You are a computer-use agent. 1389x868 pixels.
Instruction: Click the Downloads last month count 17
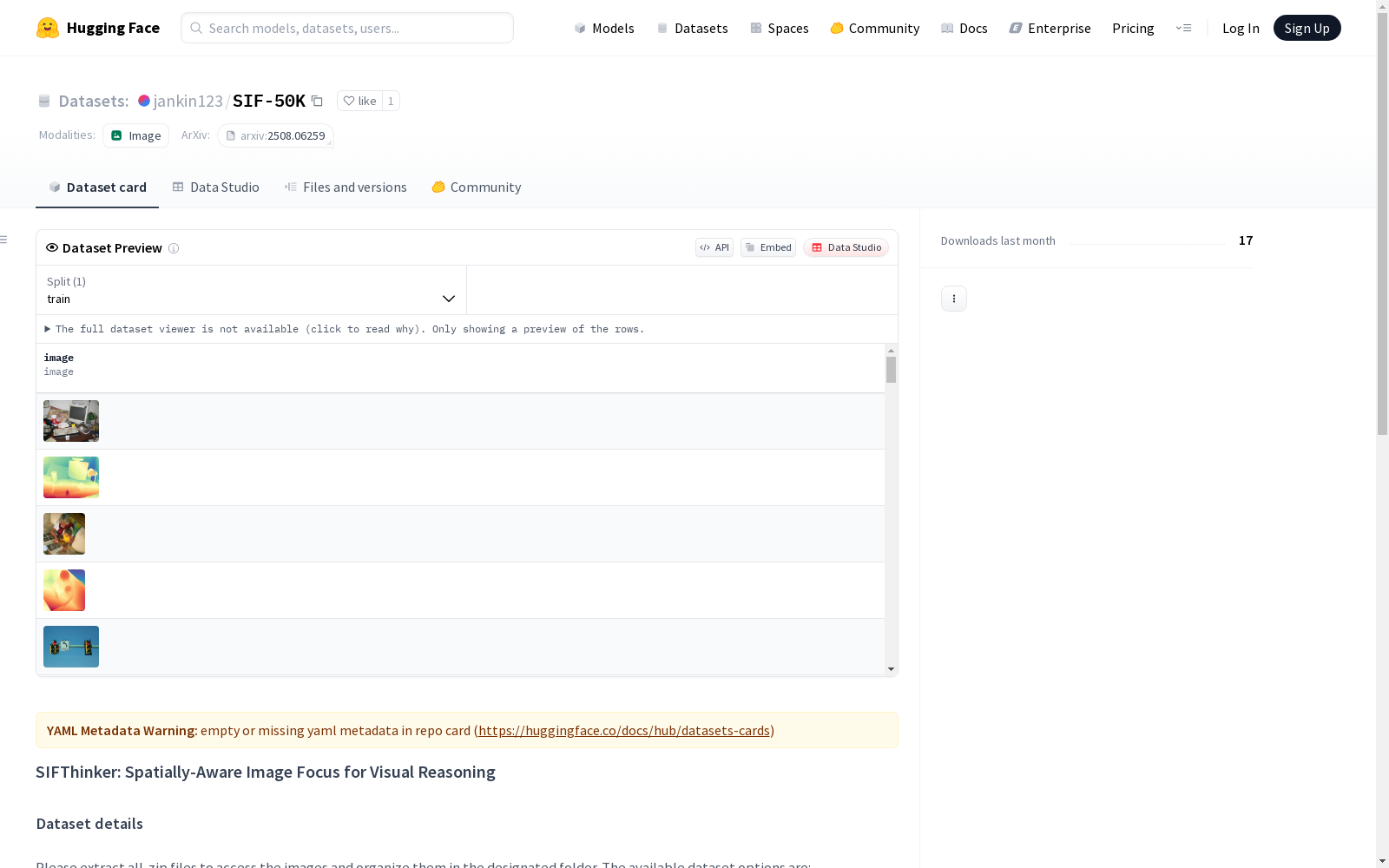[1246, 240]
